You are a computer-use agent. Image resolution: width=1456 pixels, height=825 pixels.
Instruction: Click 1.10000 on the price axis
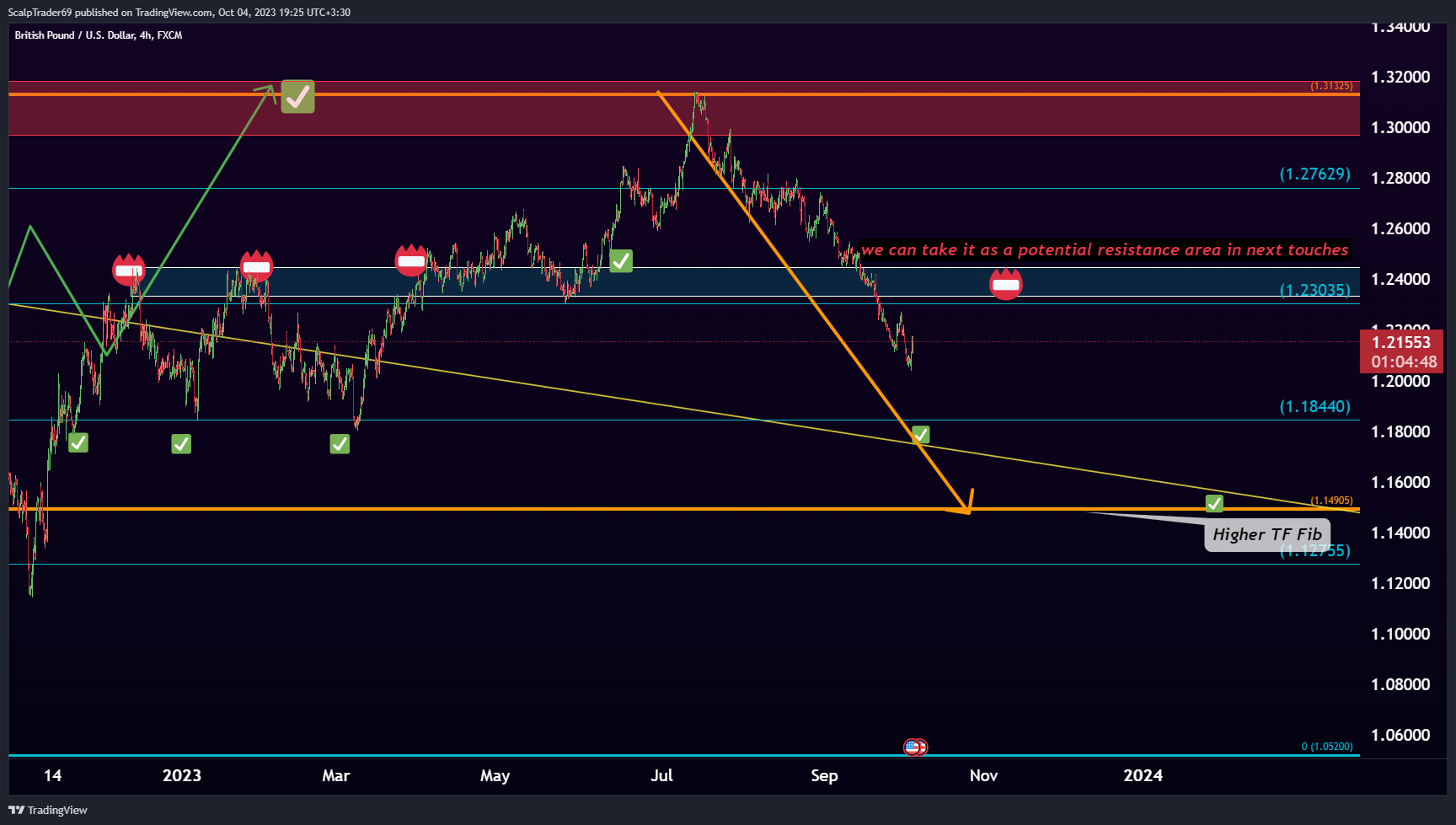[1400, 634]
